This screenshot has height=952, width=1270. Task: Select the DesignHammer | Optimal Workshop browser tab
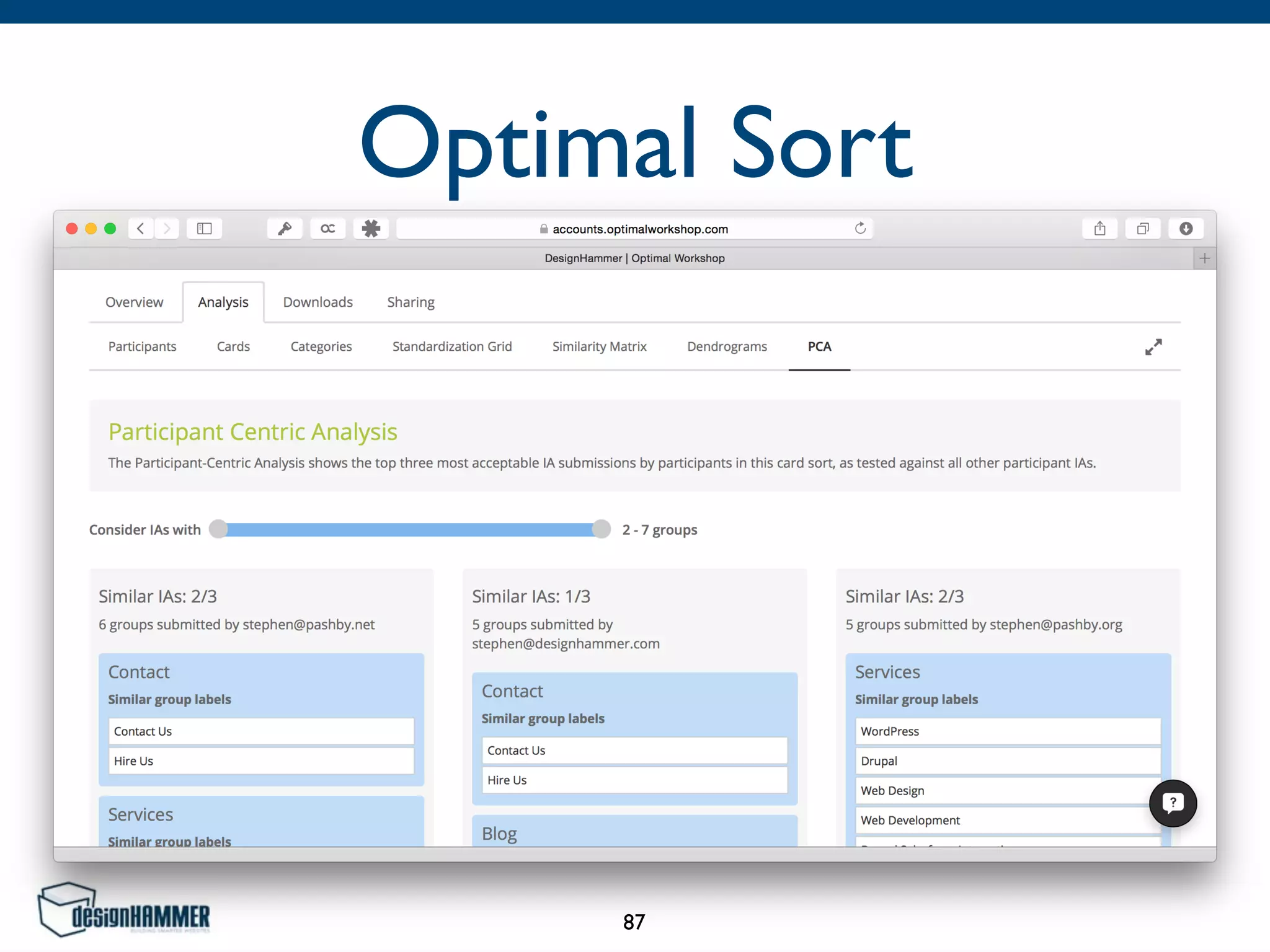634,258
